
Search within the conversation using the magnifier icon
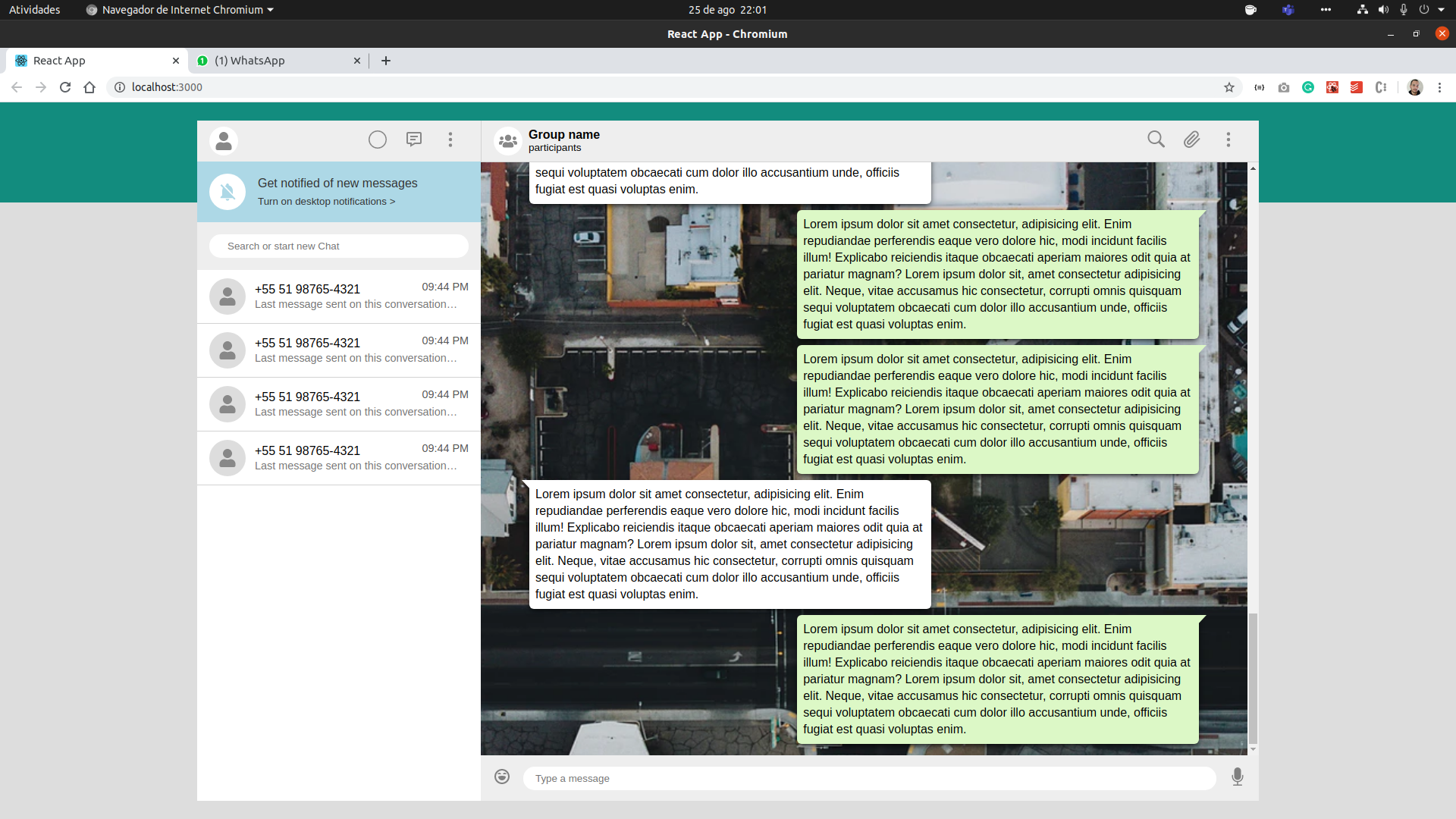1155,140
